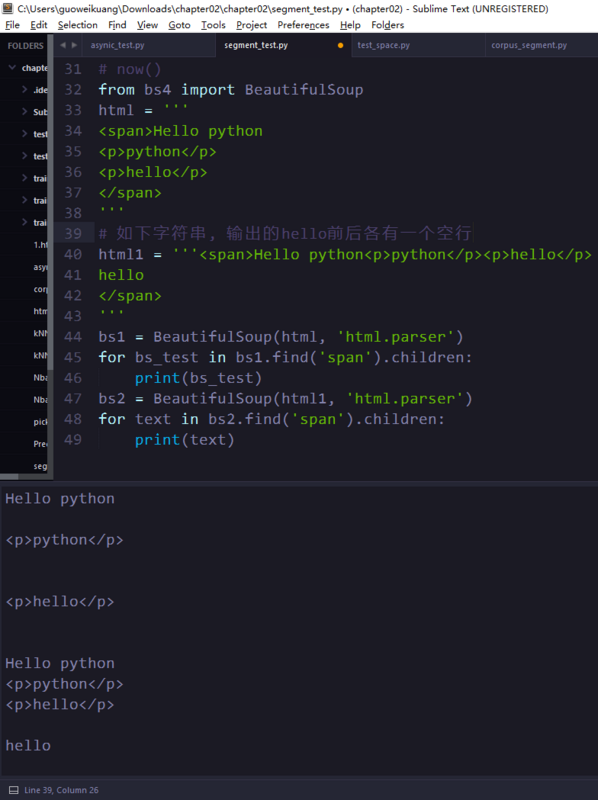The height and width of the screenshot is (800, 598).
Task: Expand the Sub folder in sidebar
Action: pyautogui.click(x=24, y=111)
